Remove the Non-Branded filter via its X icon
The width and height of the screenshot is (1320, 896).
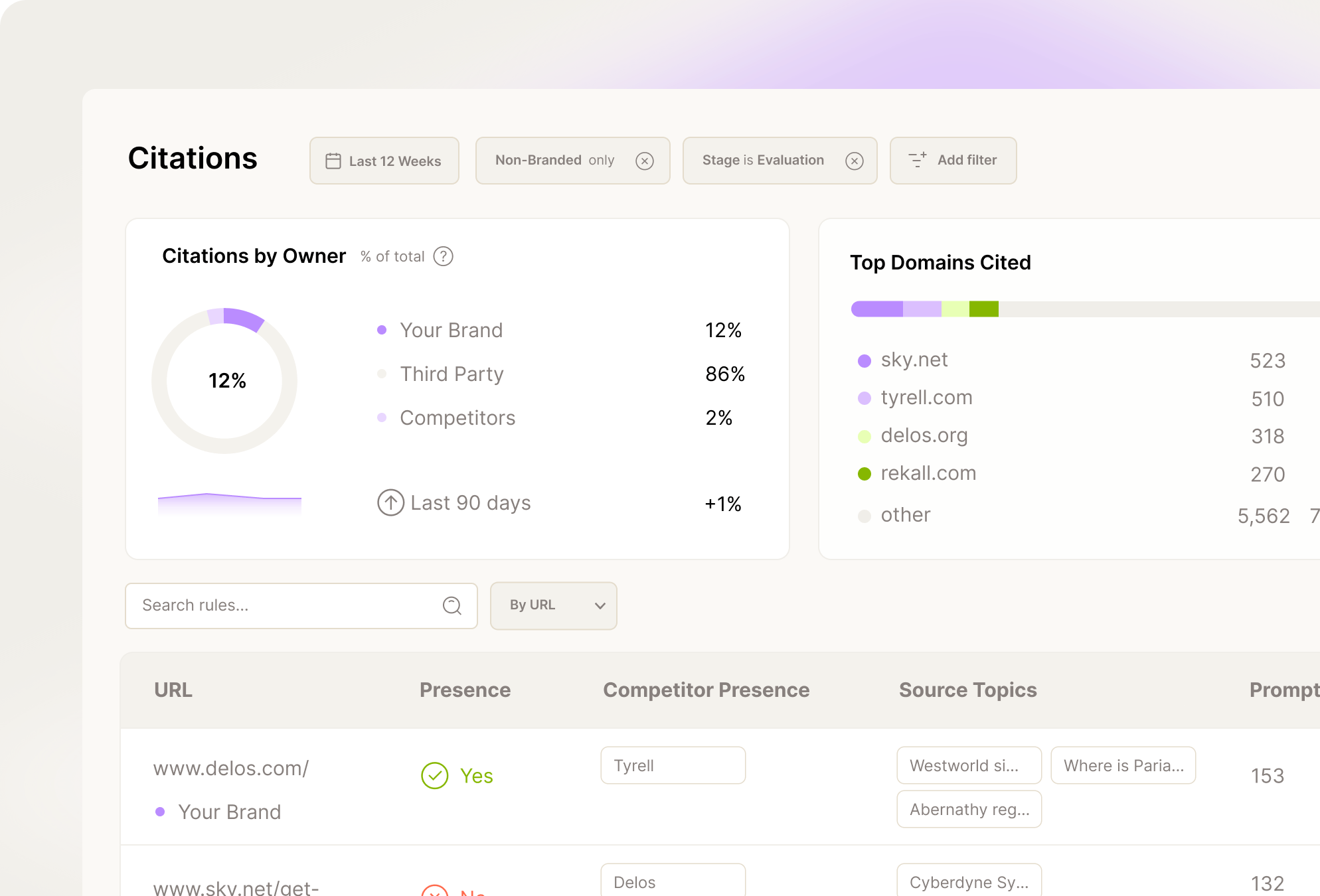tap(645, 161)
